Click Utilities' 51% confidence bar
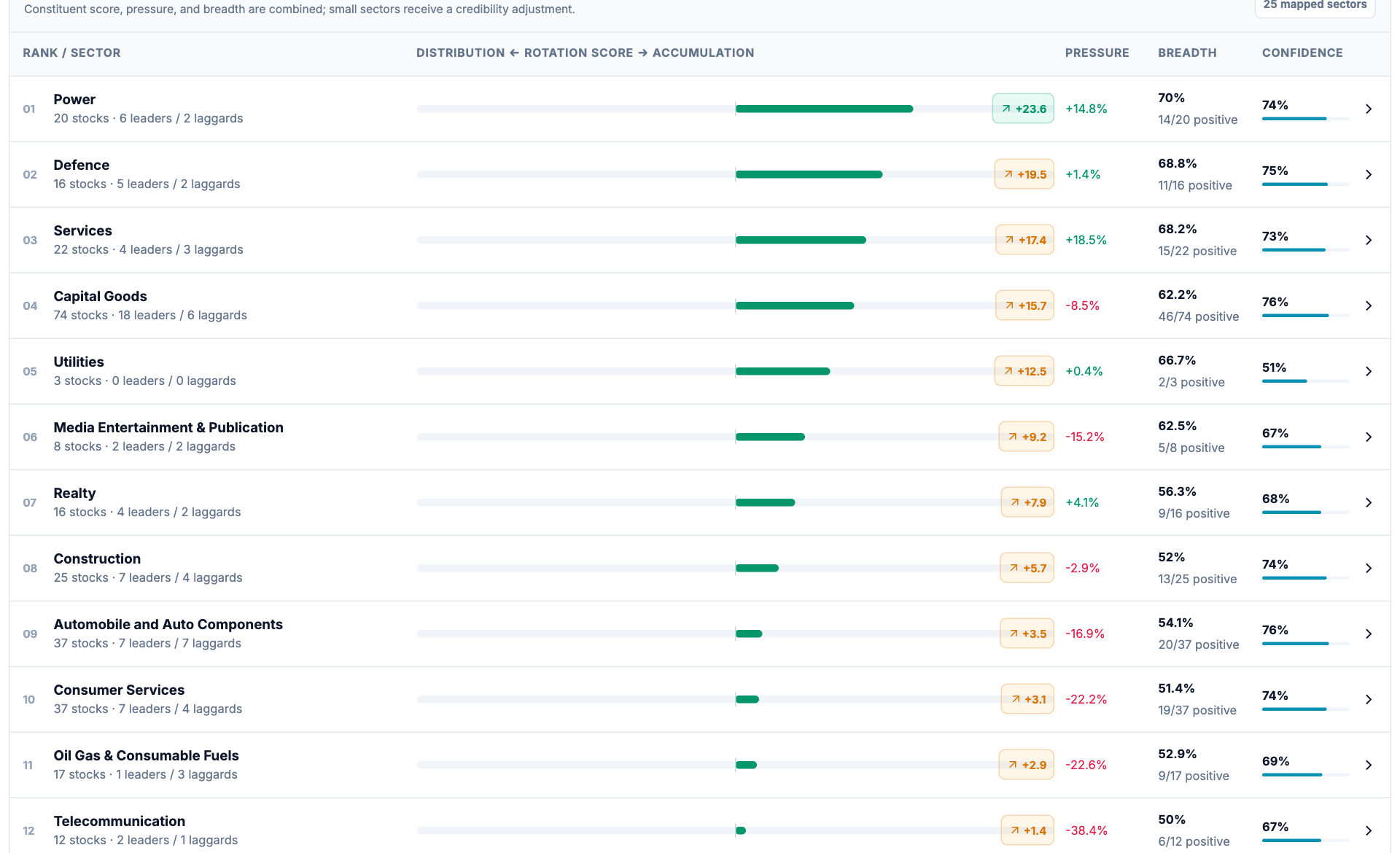The height and width of the screenshot is (853, 1400). tap(1305, 381)
